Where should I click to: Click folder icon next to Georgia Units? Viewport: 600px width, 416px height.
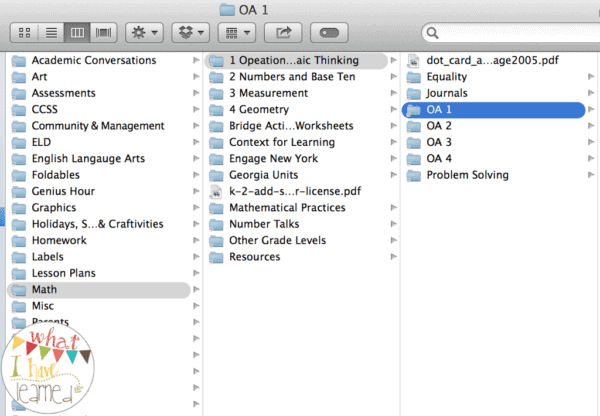point(216,175)
